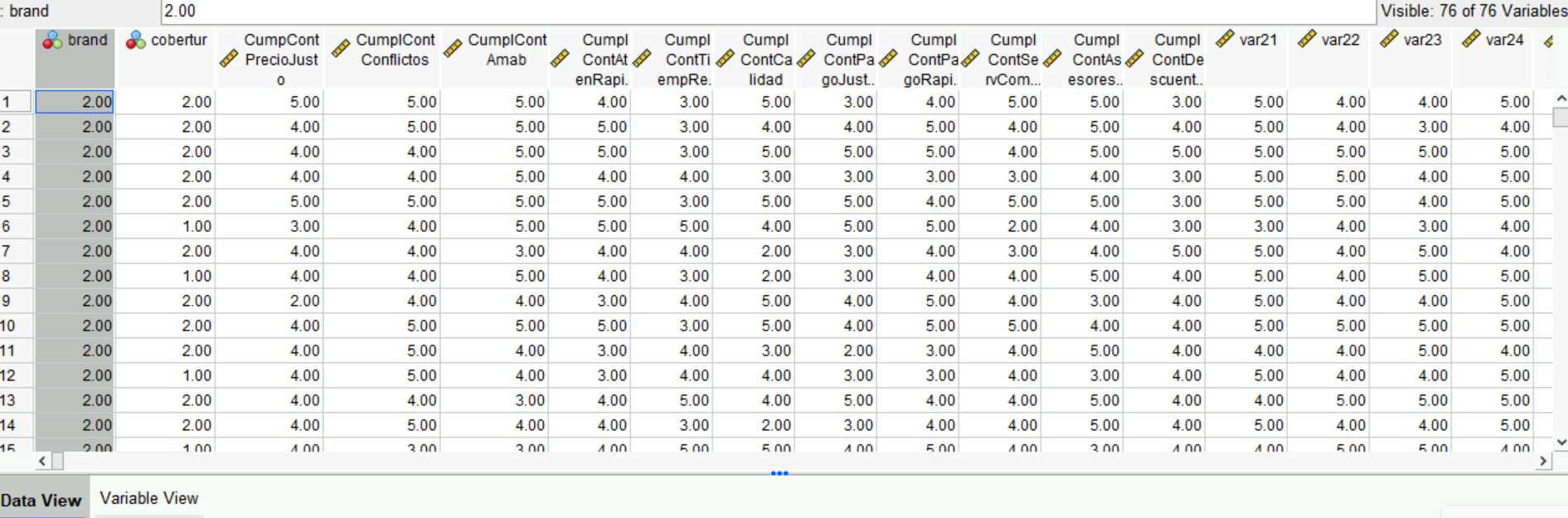Select row 2 via its row number
The width and height of the screenshot is (1568, 518).
tap(17, 127)
